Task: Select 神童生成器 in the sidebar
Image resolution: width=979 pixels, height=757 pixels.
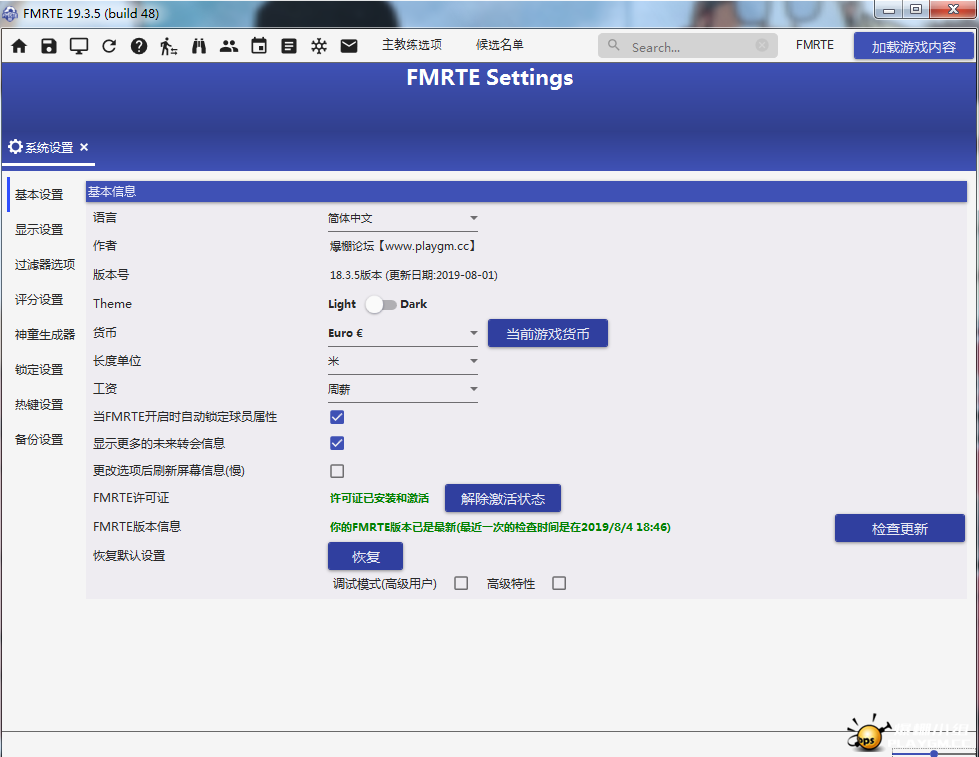Action: coord(45,335)
